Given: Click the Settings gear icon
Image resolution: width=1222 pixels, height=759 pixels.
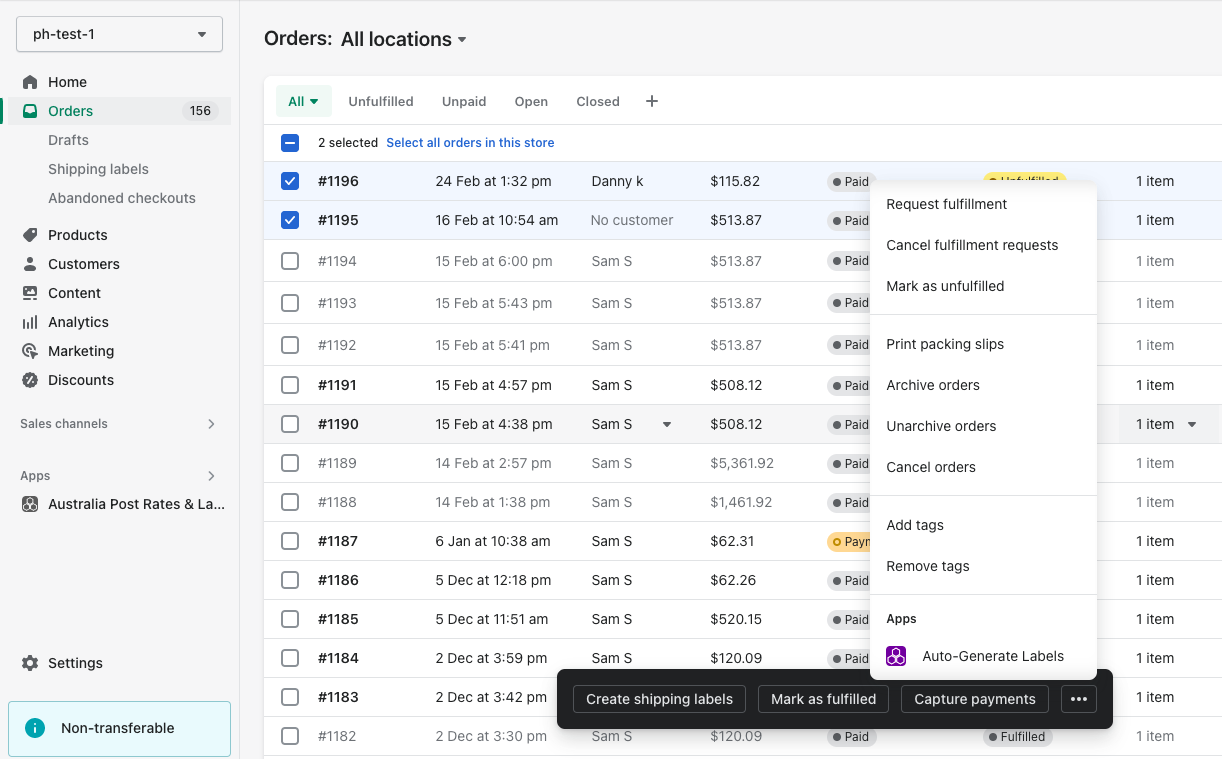Looking at the screenshot, I should coord(30,663).
